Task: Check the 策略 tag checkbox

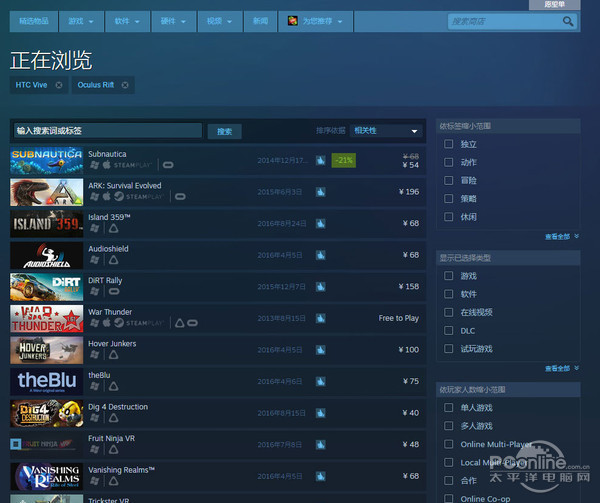Action: [x=448, y=199]
